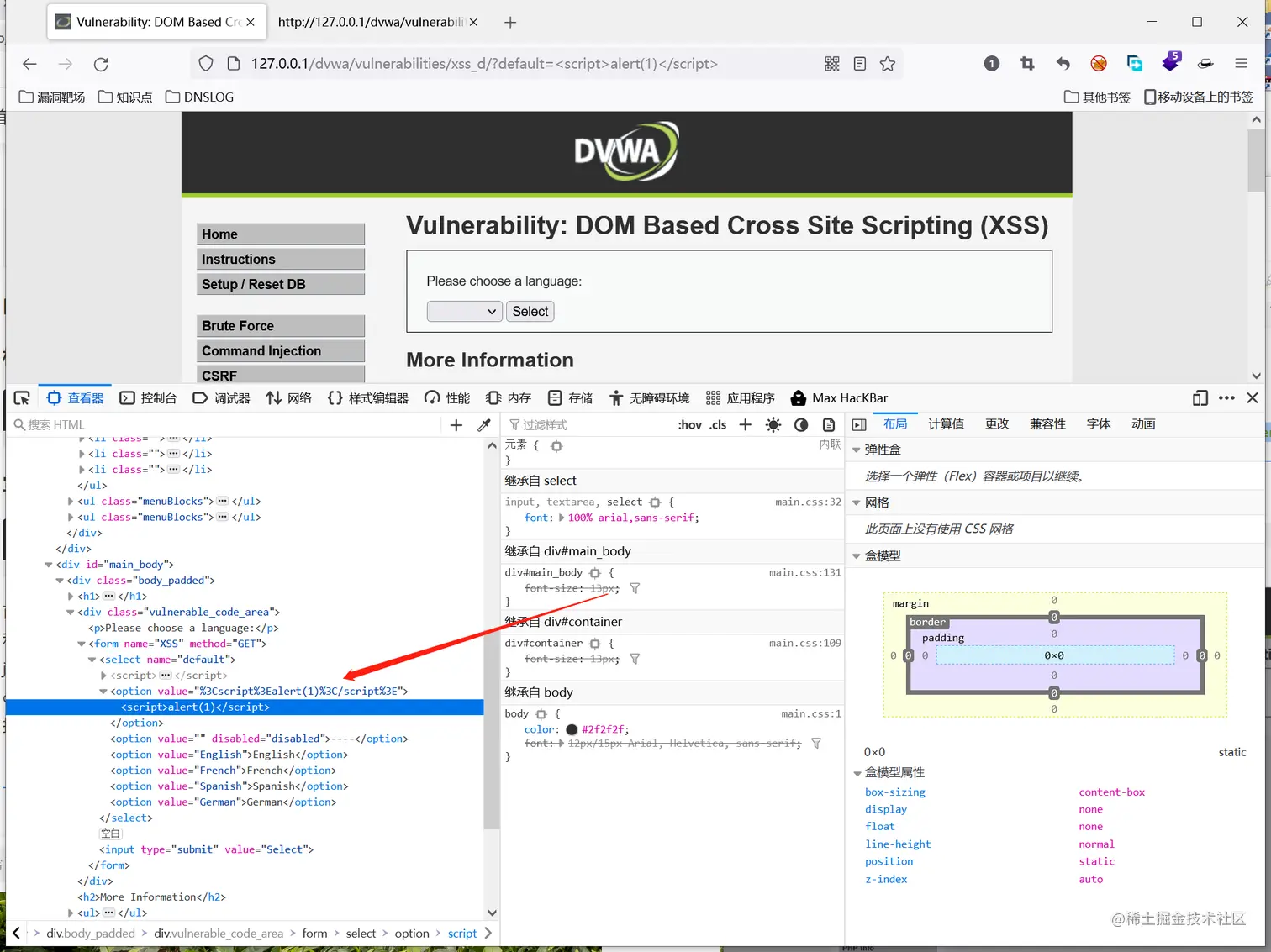The width and height of the screenshot is (1271, 952).
Task: Switch to the 网络 network tab
Action: tap(289, 398)
